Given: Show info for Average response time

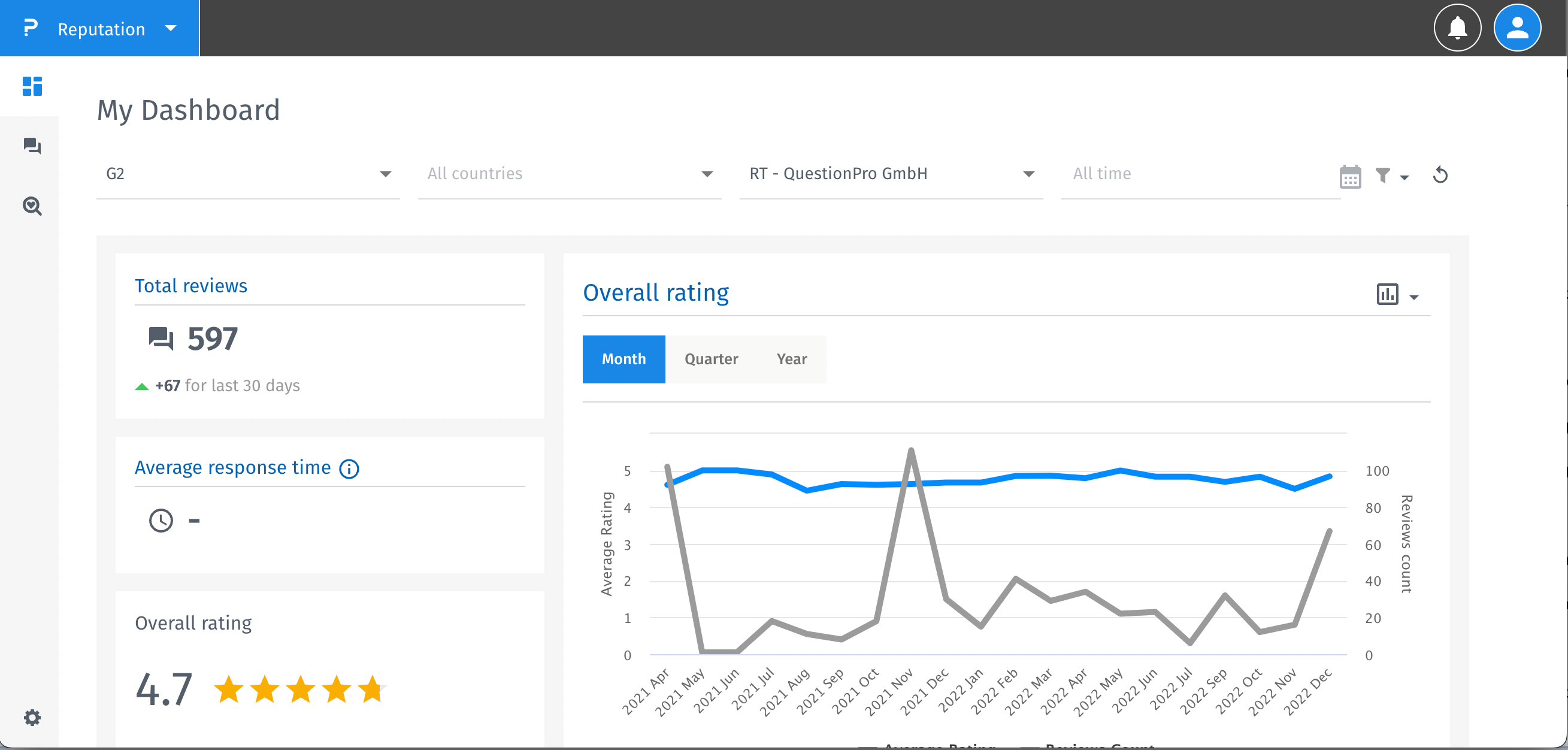Looking at the screenshot, I should [x=349, y=468].
